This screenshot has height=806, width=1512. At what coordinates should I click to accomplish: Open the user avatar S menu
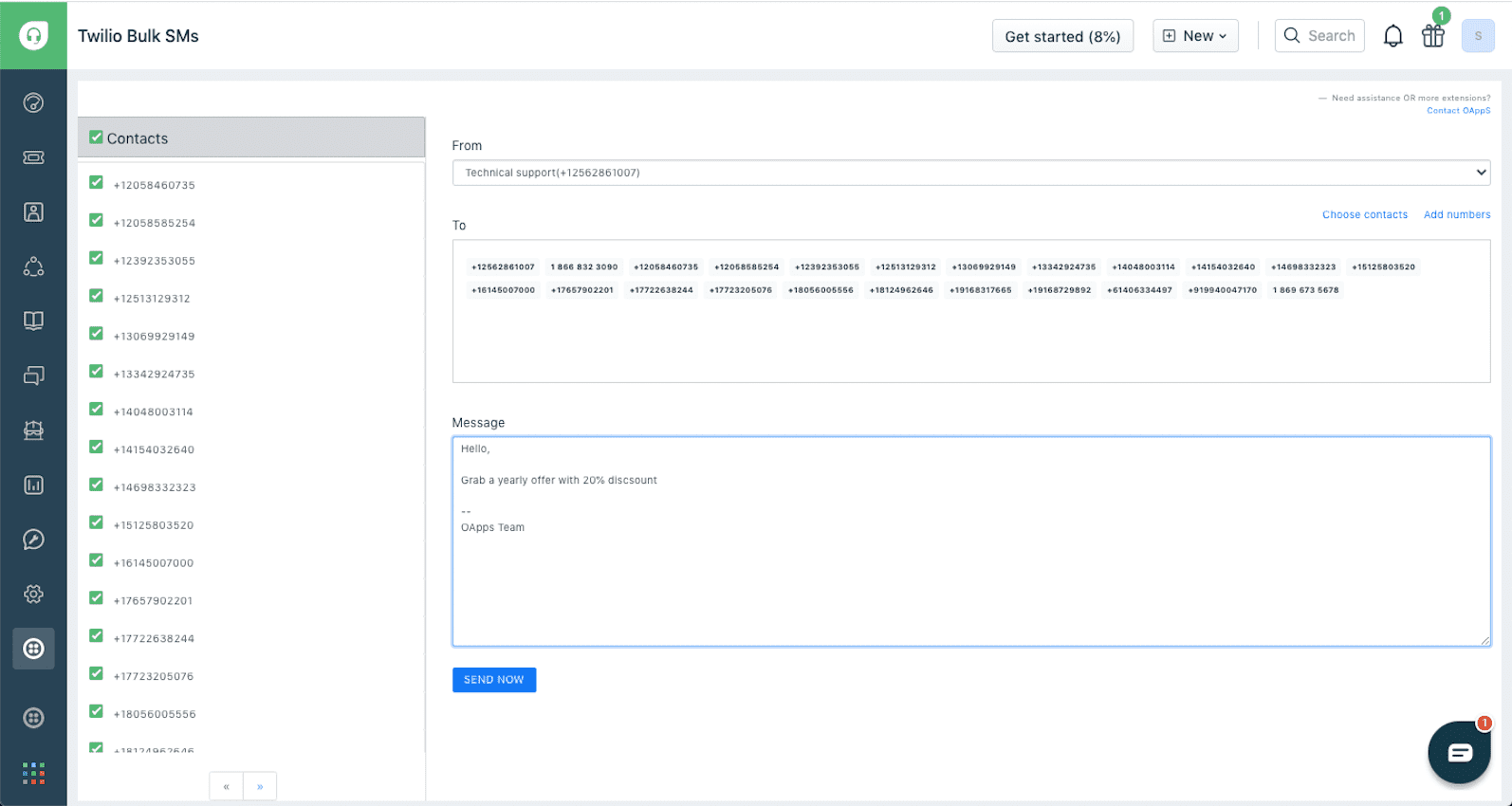click(x=1478, y=36)
